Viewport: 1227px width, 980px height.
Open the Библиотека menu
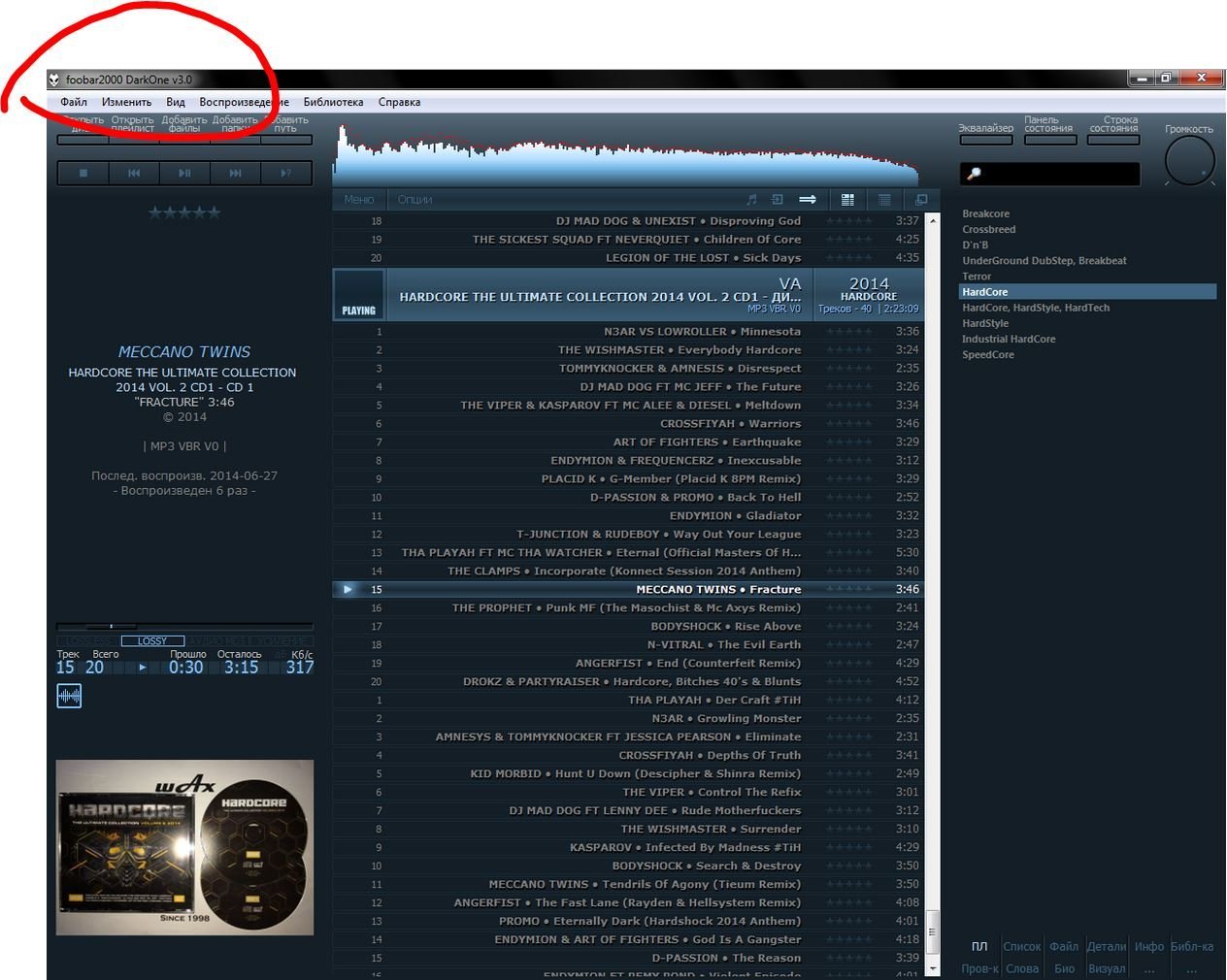tap(333, 102)
